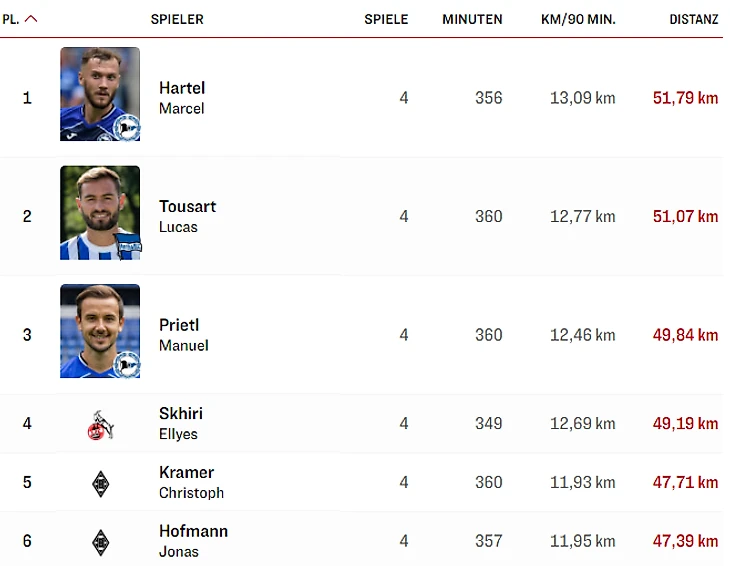Image resolution: width=730 pixels, height=566 pixels.
Task: Sort by MINUTEN column header
Action: 472,19
